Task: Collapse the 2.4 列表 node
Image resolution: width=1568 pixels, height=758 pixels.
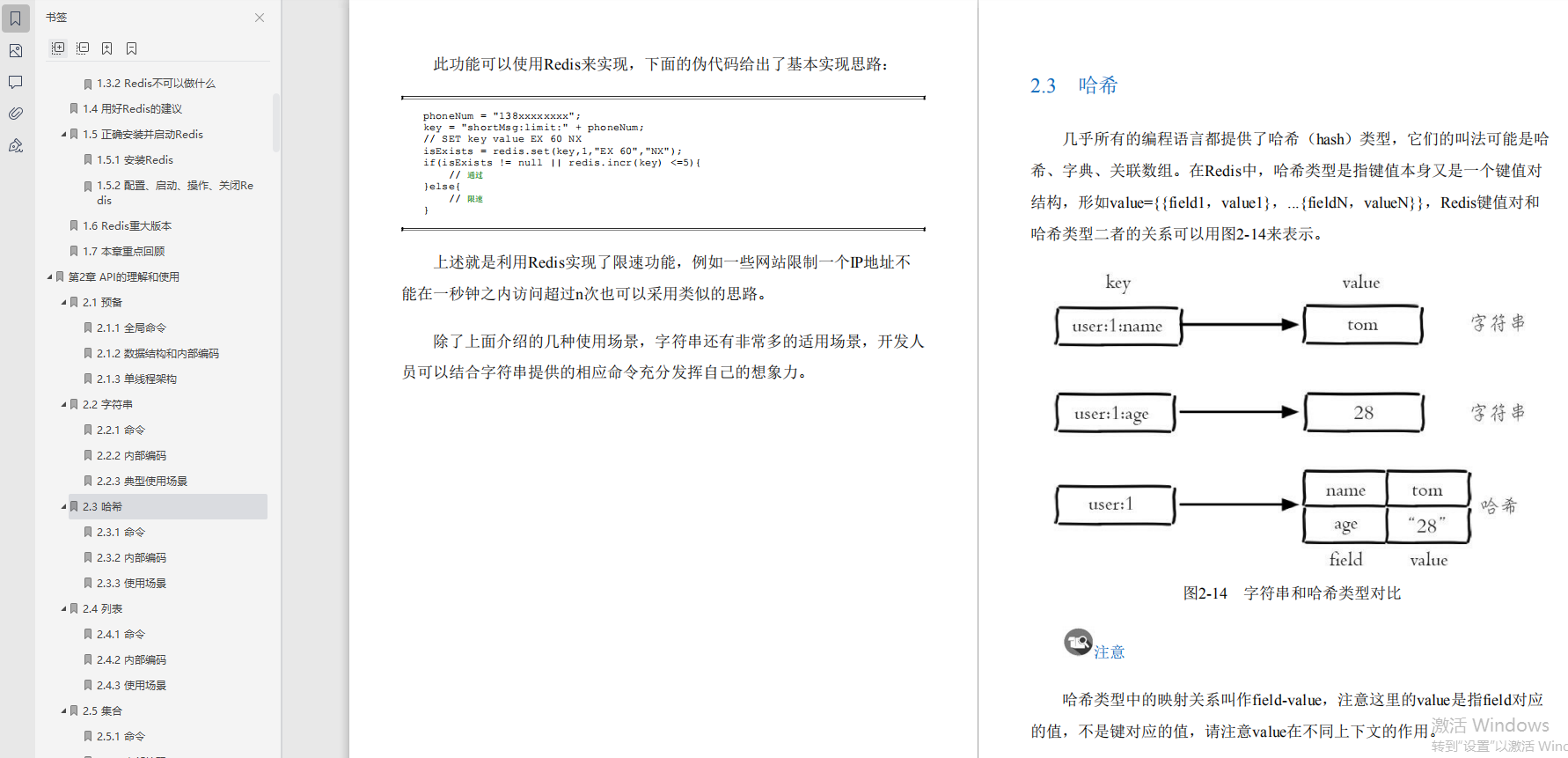Action: [x=63, y=609]
